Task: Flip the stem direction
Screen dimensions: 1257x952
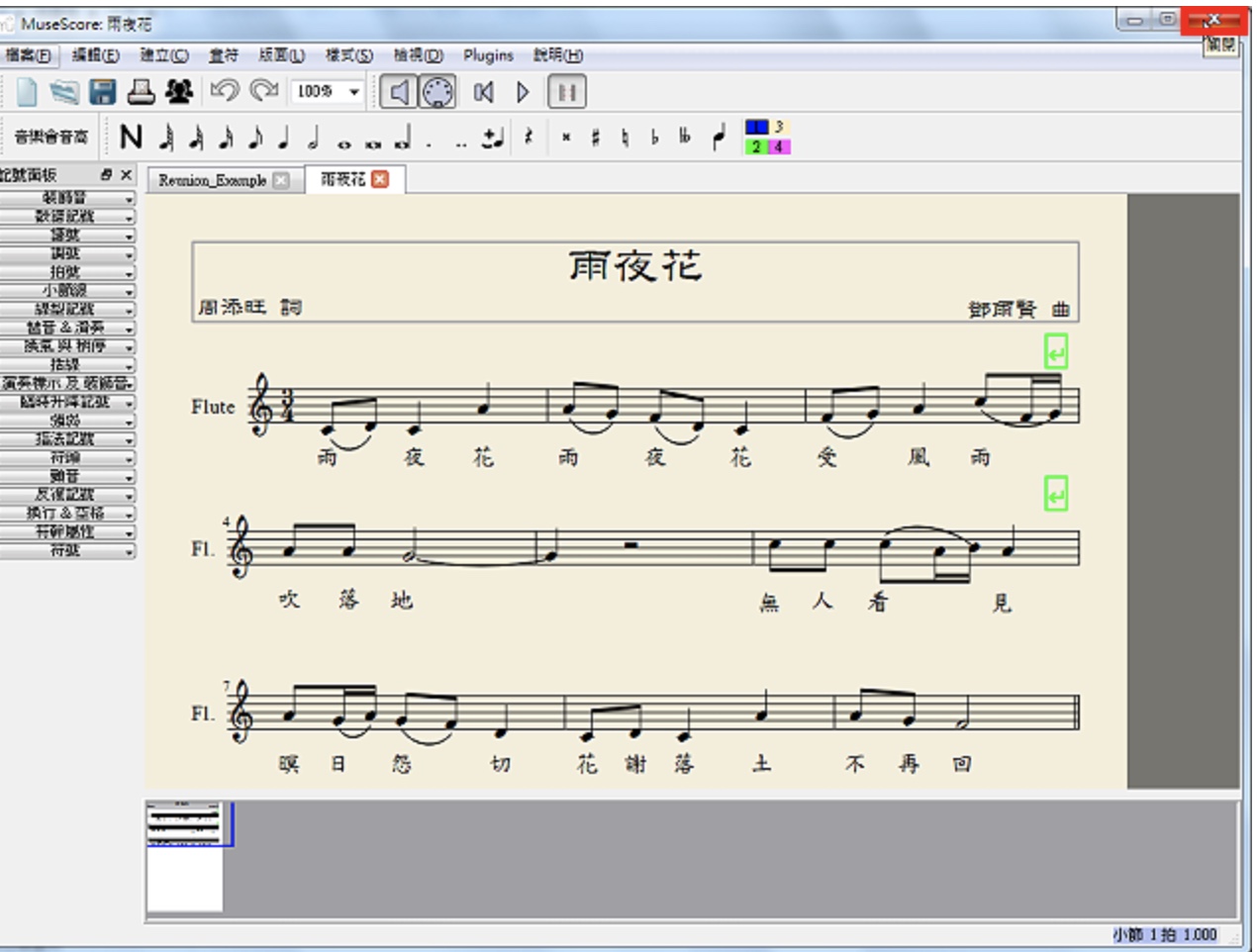Action: 719,138
